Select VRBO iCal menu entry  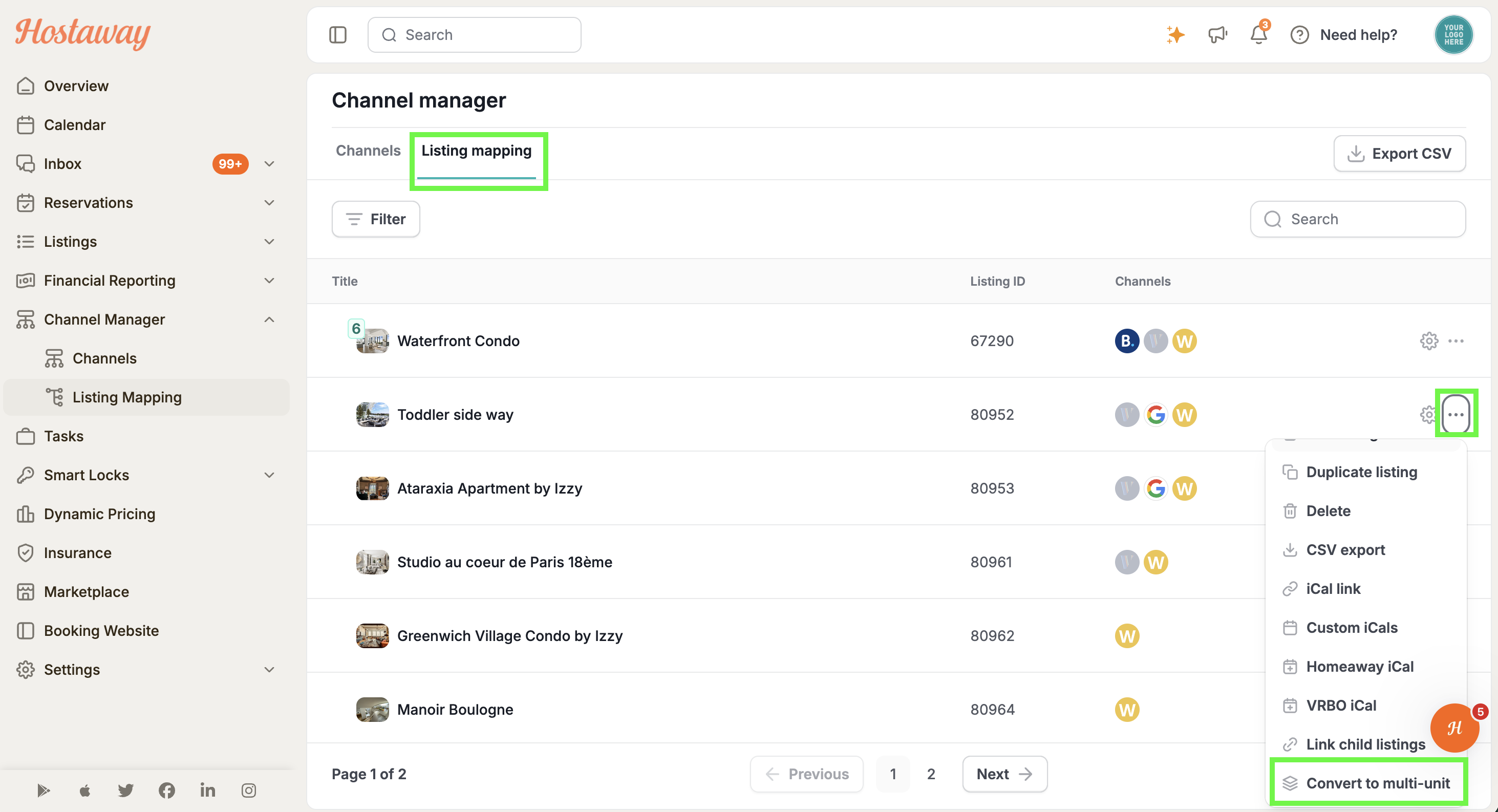pos(1340,706)
